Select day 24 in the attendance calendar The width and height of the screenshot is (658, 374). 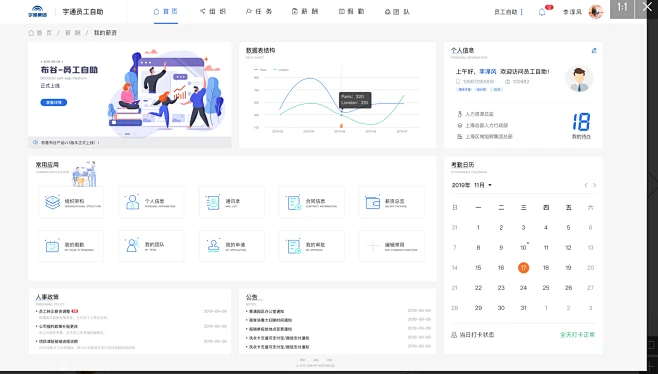tap(523, 288)
